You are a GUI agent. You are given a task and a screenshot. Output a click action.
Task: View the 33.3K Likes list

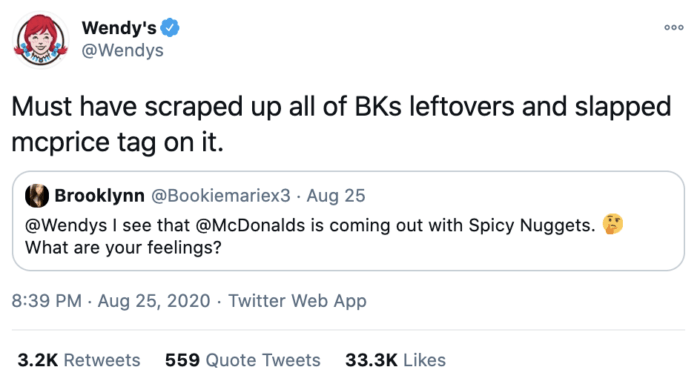(x=396, y=360)
